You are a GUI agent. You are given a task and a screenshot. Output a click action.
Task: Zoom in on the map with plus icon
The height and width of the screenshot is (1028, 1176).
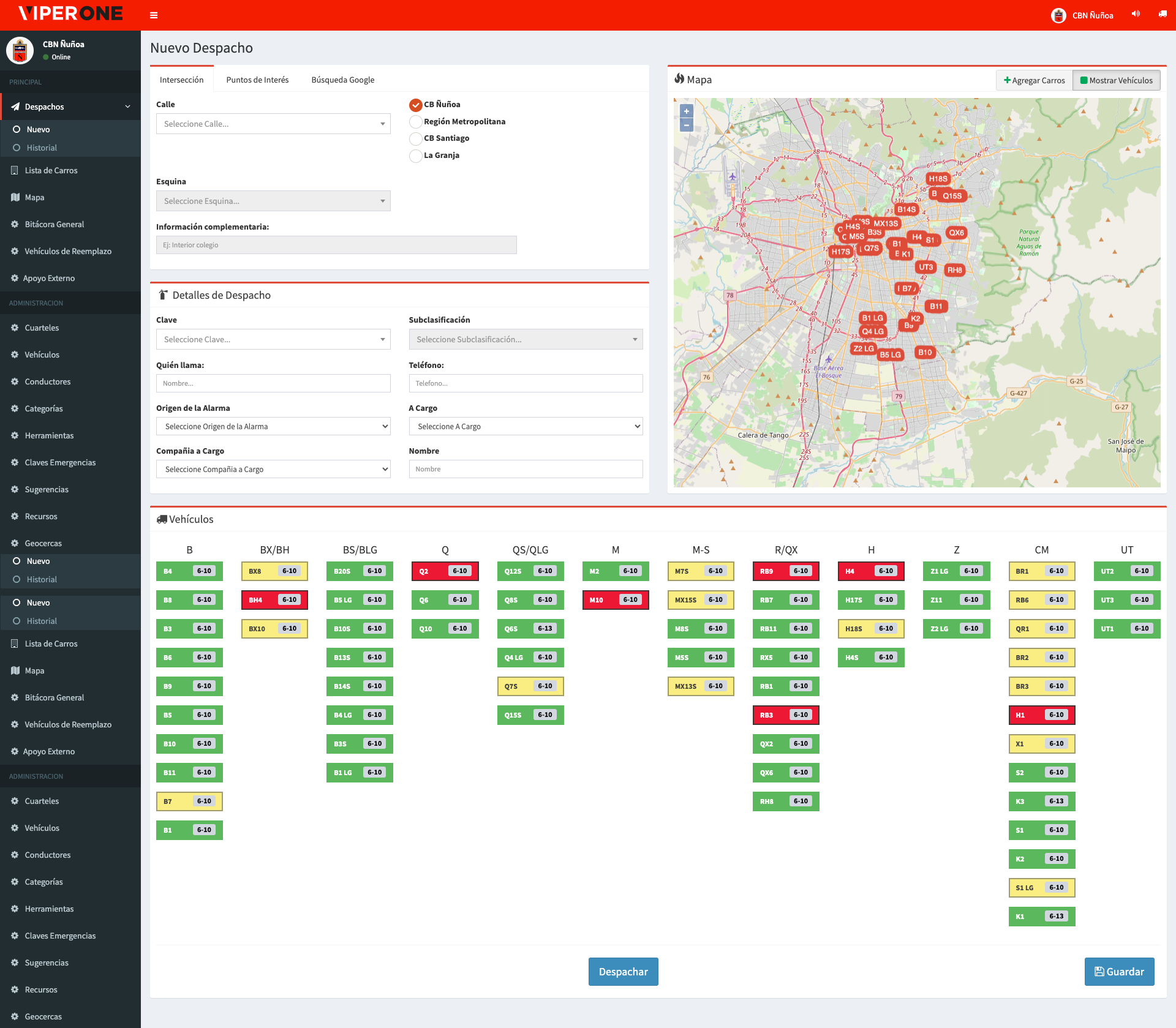(x=687, y=111)
